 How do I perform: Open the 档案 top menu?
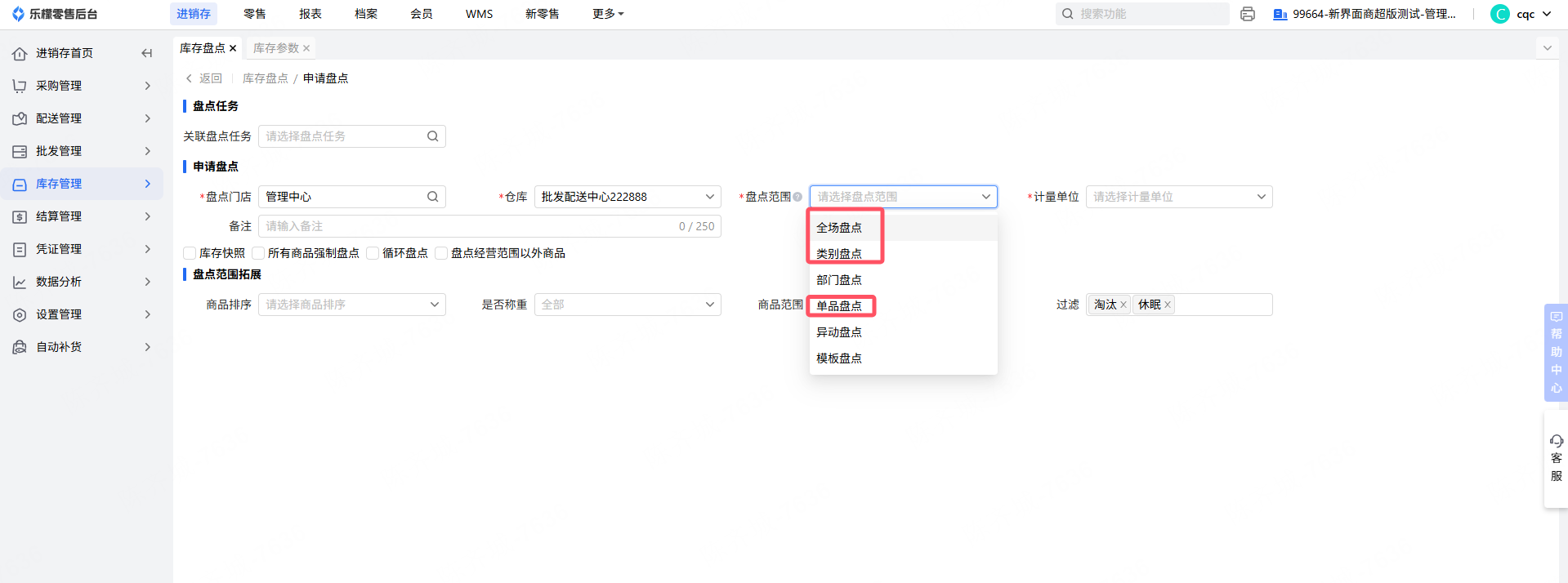coord(366,14)
